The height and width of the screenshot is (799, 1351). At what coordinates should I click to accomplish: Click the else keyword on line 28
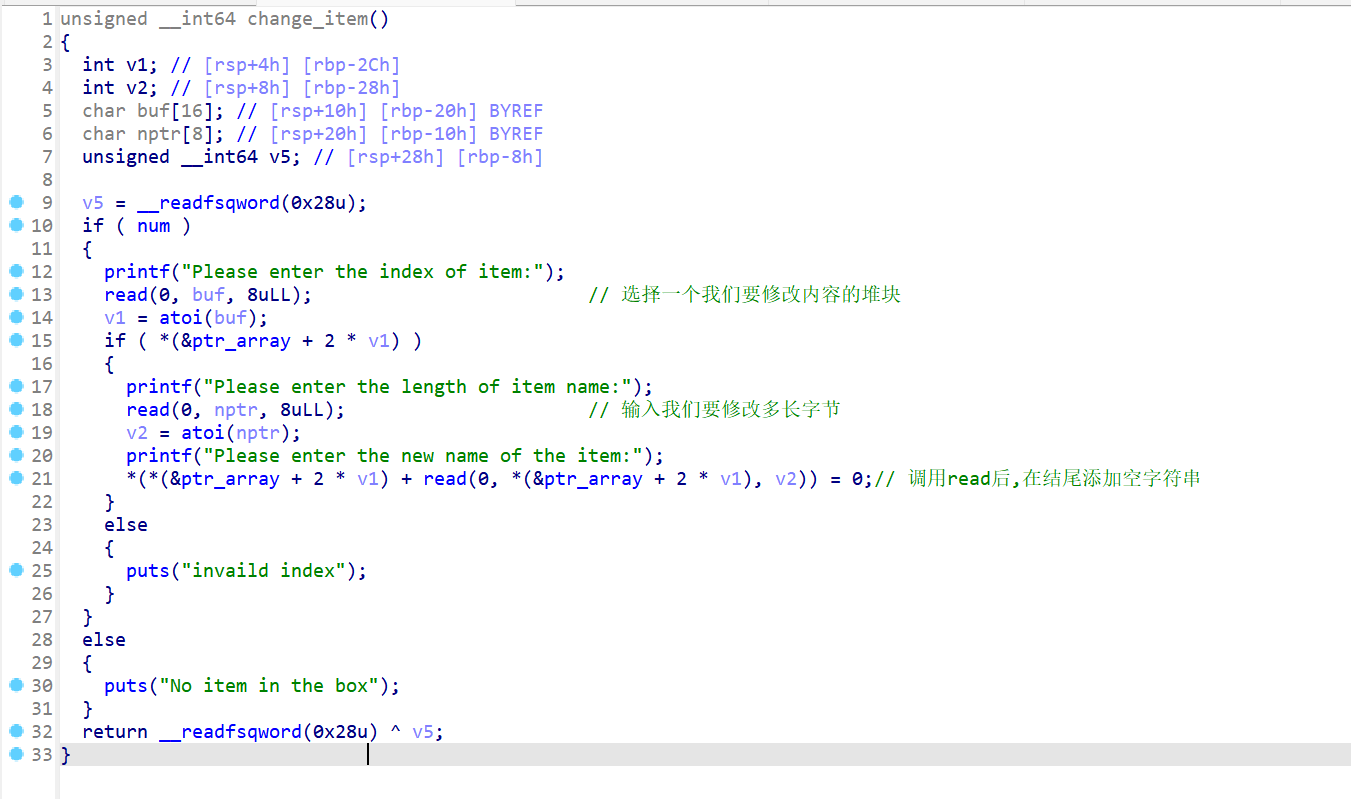coord(104,640)
